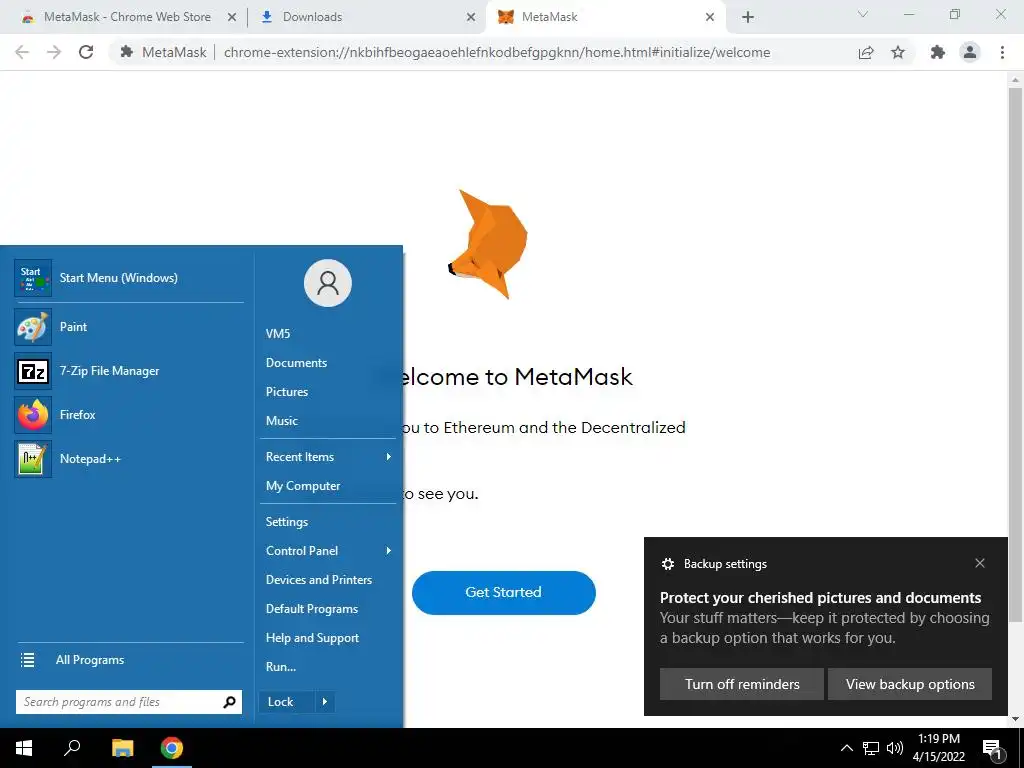The image size is (1024, 768).
Task: Click the network tray icon
Action: [x=871, y=748]
